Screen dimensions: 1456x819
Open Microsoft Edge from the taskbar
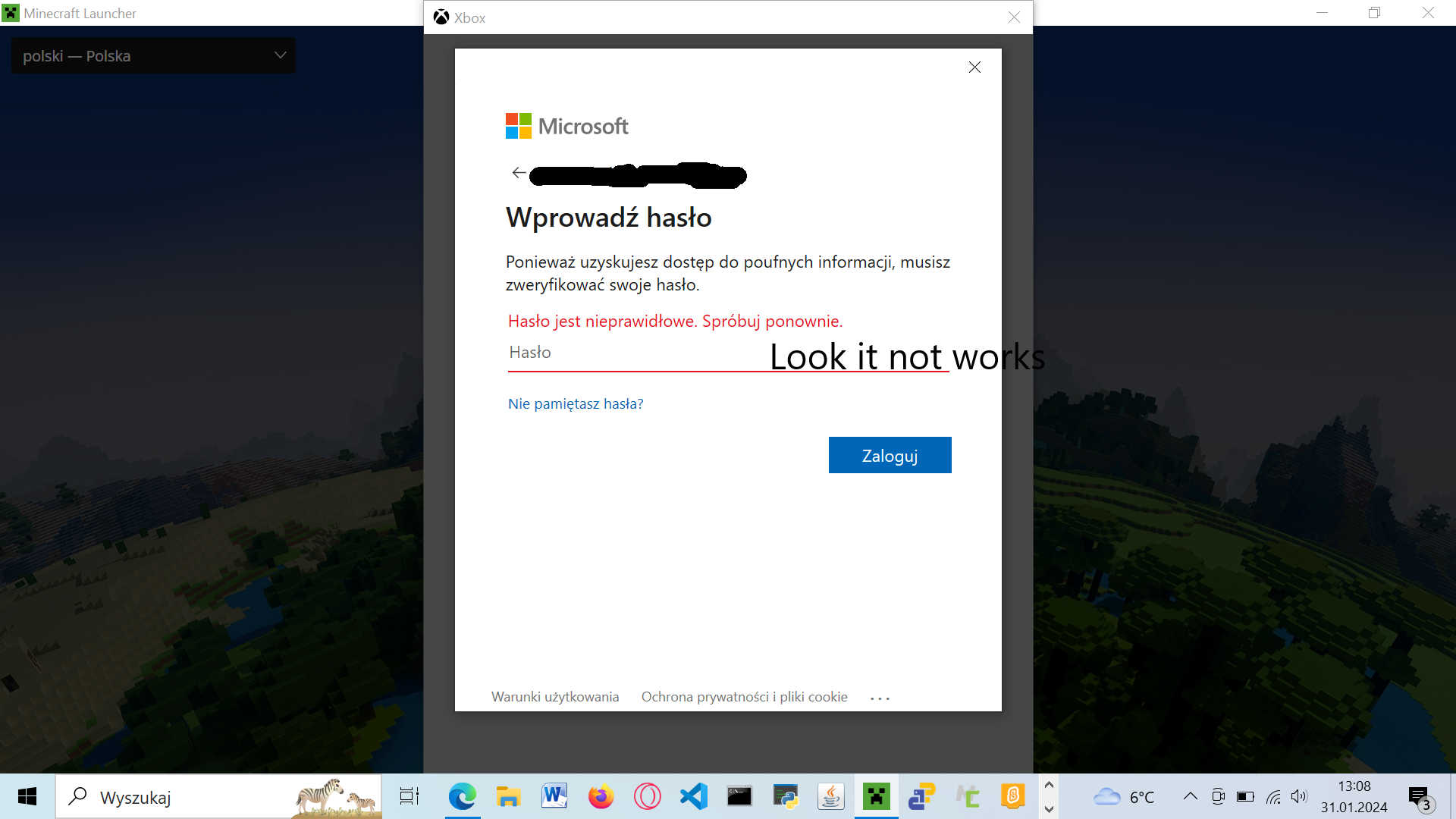(462, 796)
